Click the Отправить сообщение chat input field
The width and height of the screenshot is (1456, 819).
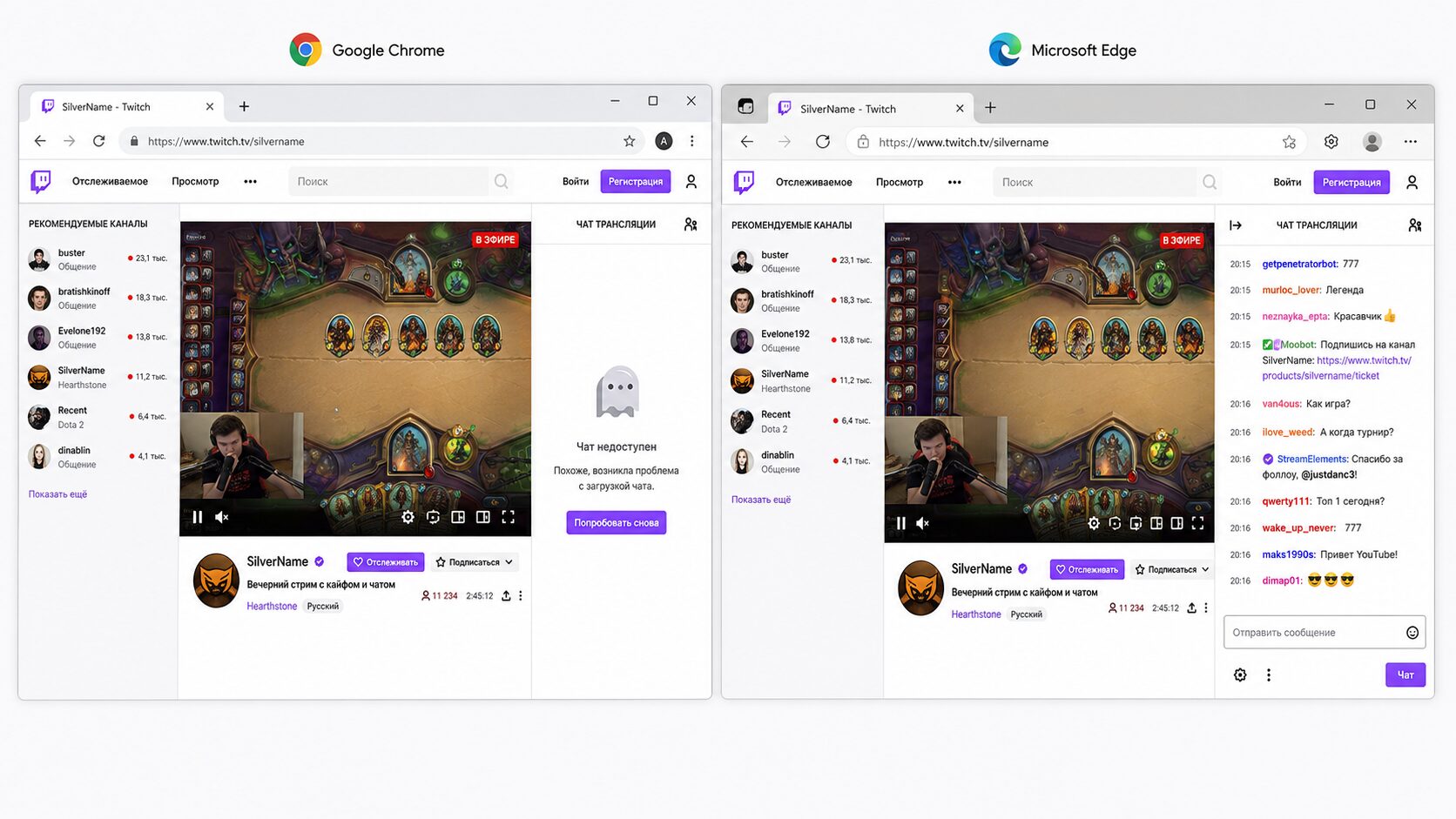pyautogui.click(x=1325, y=632)
